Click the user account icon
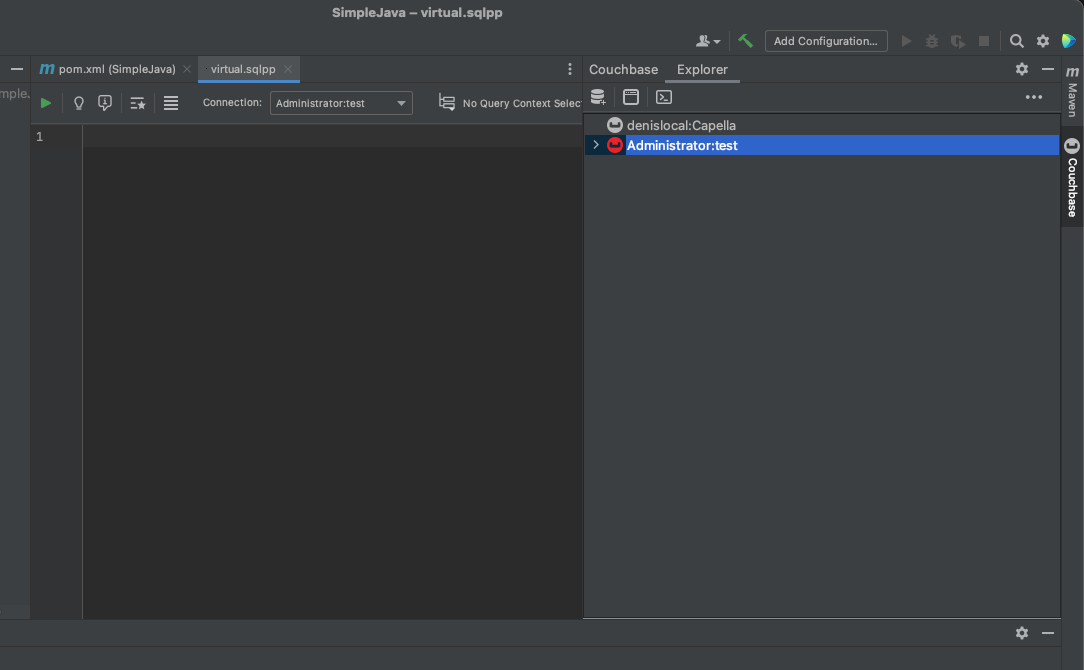The height and width of the screenshot is (670, 1084). [707, 41]
